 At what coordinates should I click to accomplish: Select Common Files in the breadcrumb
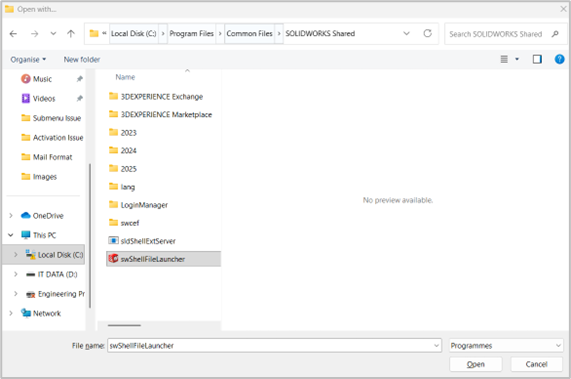[249, 33]
